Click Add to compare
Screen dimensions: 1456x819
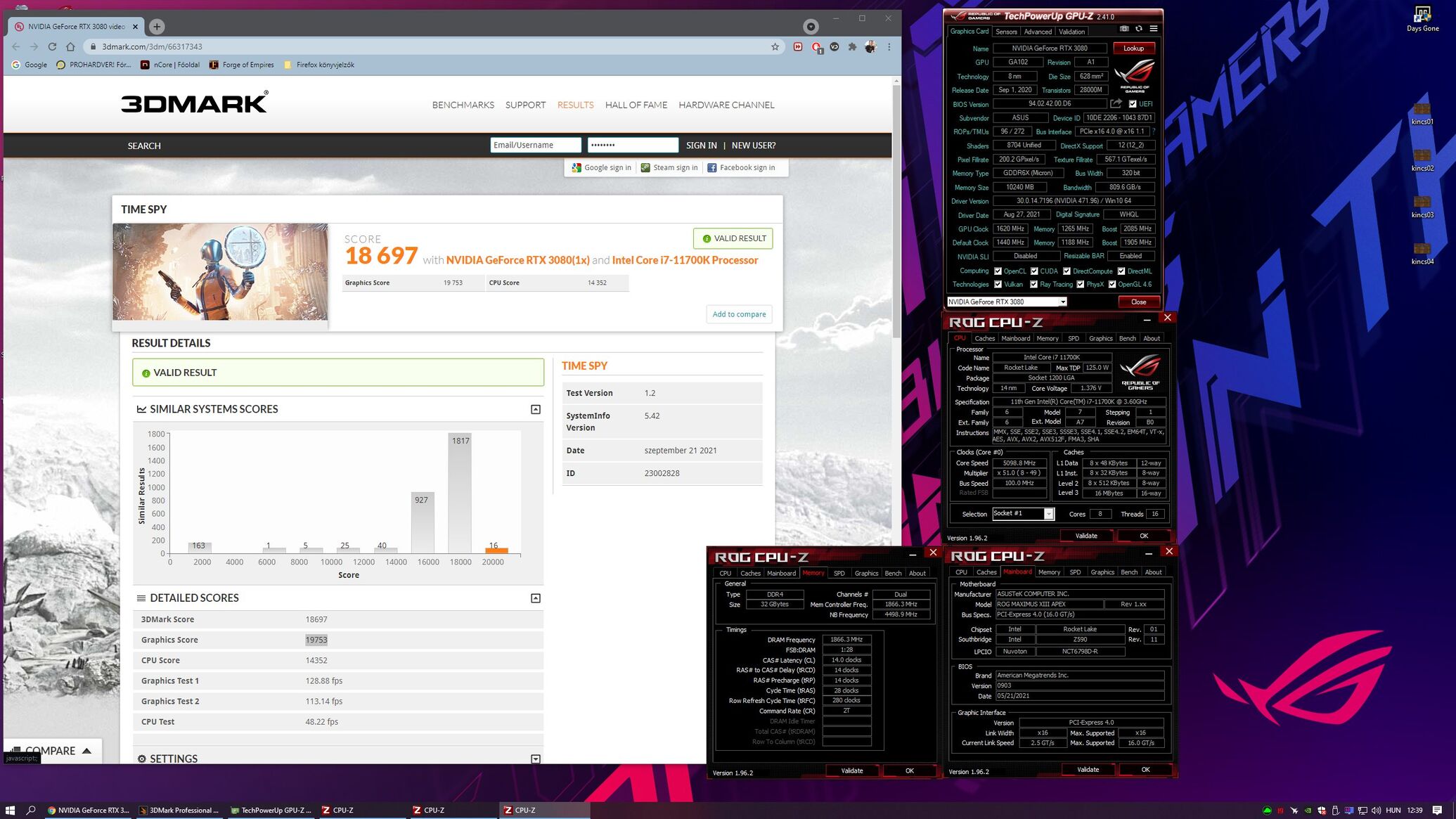tap(739, 314)
